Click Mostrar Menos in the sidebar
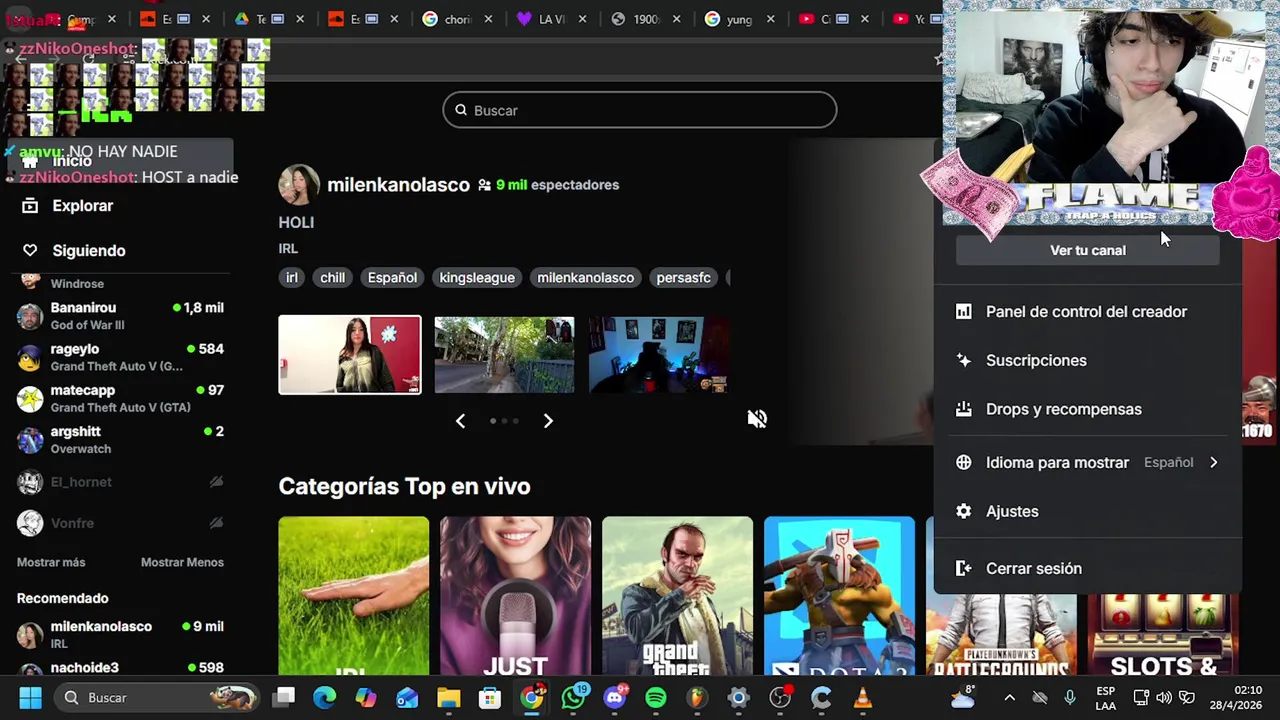 click(182, 562)
